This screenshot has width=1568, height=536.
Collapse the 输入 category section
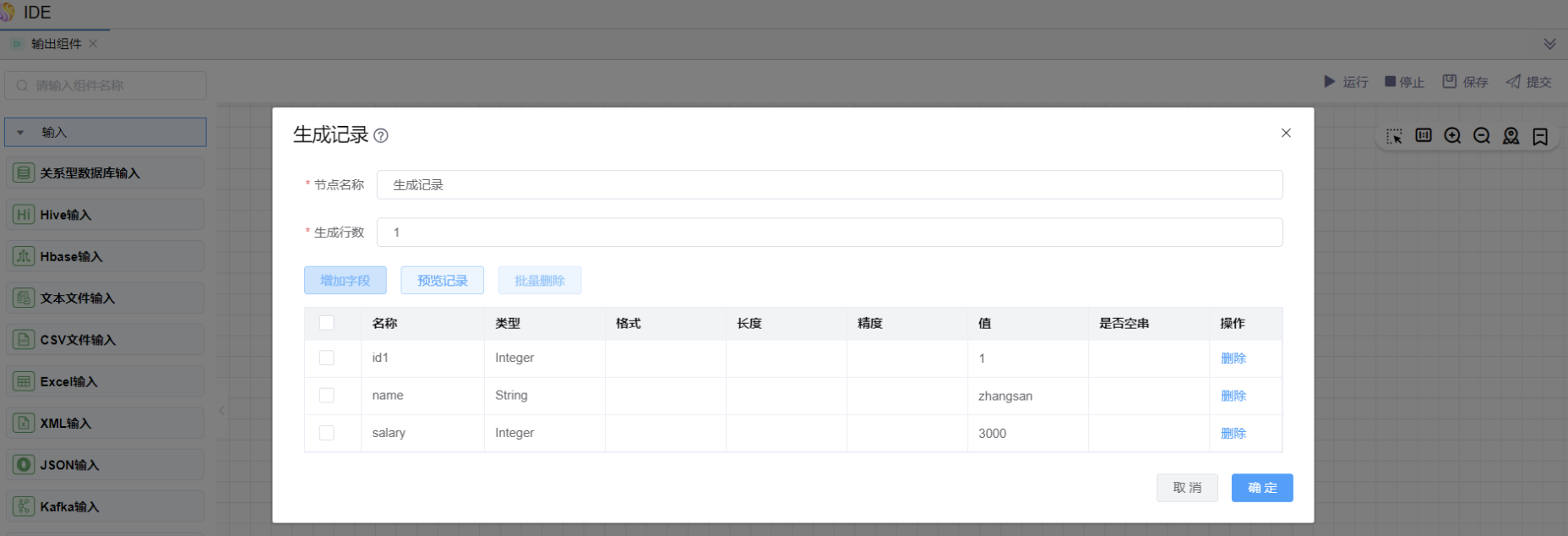(21, 133)
